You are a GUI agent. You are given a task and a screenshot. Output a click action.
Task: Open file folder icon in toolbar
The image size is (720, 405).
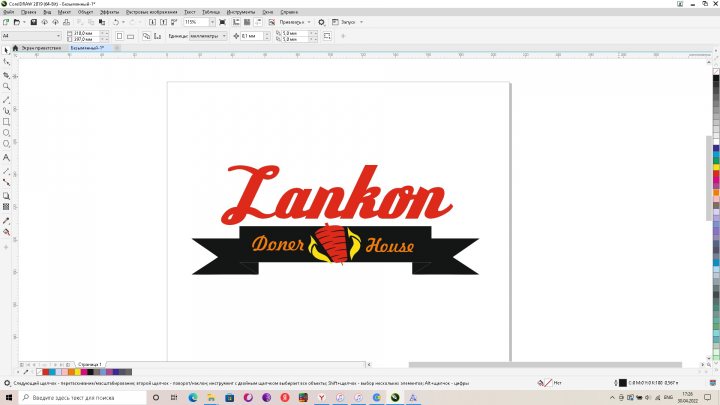pos(17,22)
